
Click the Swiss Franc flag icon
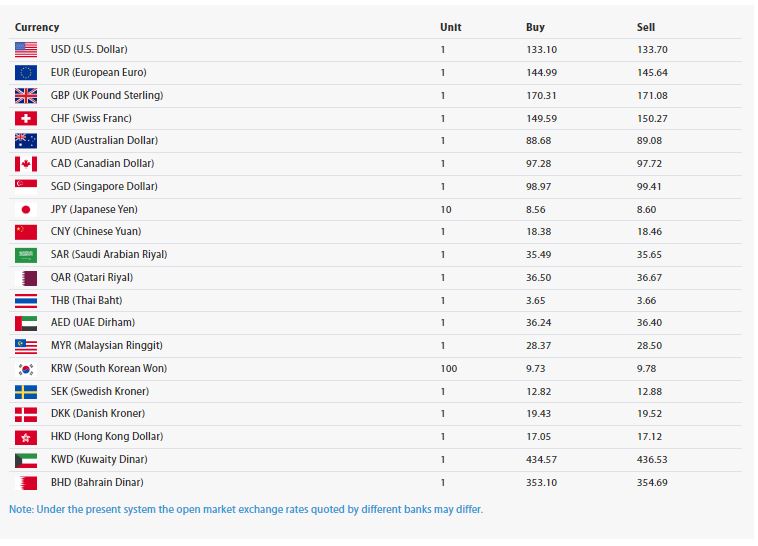click(x=26, y=118)
